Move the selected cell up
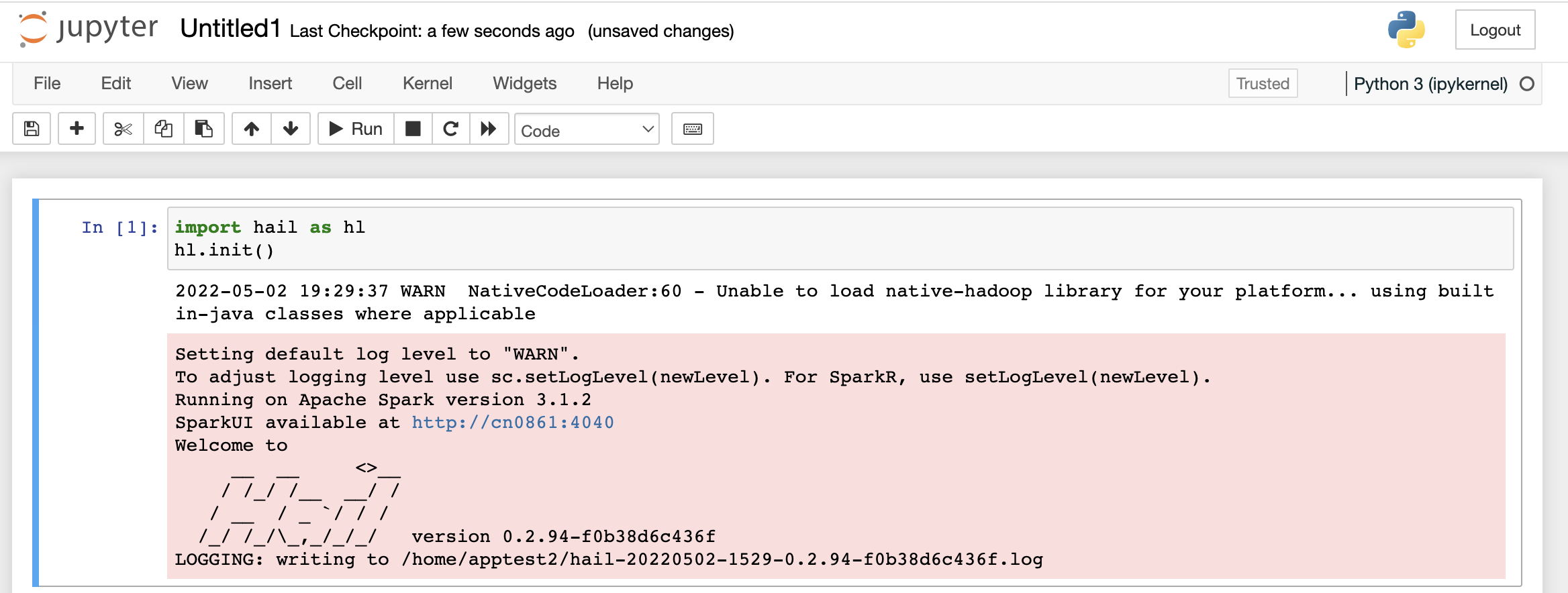 click(x=252, y=128)
